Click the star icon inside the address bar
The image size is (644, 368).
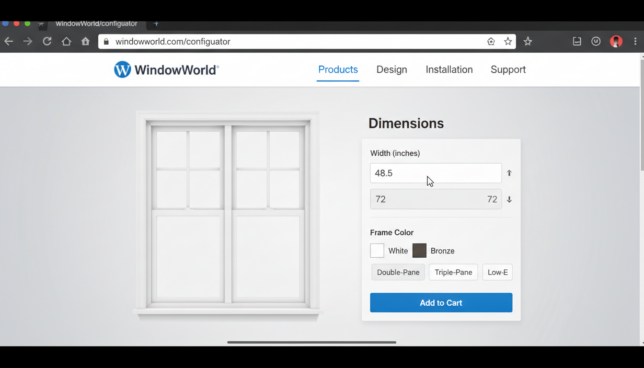508,41
